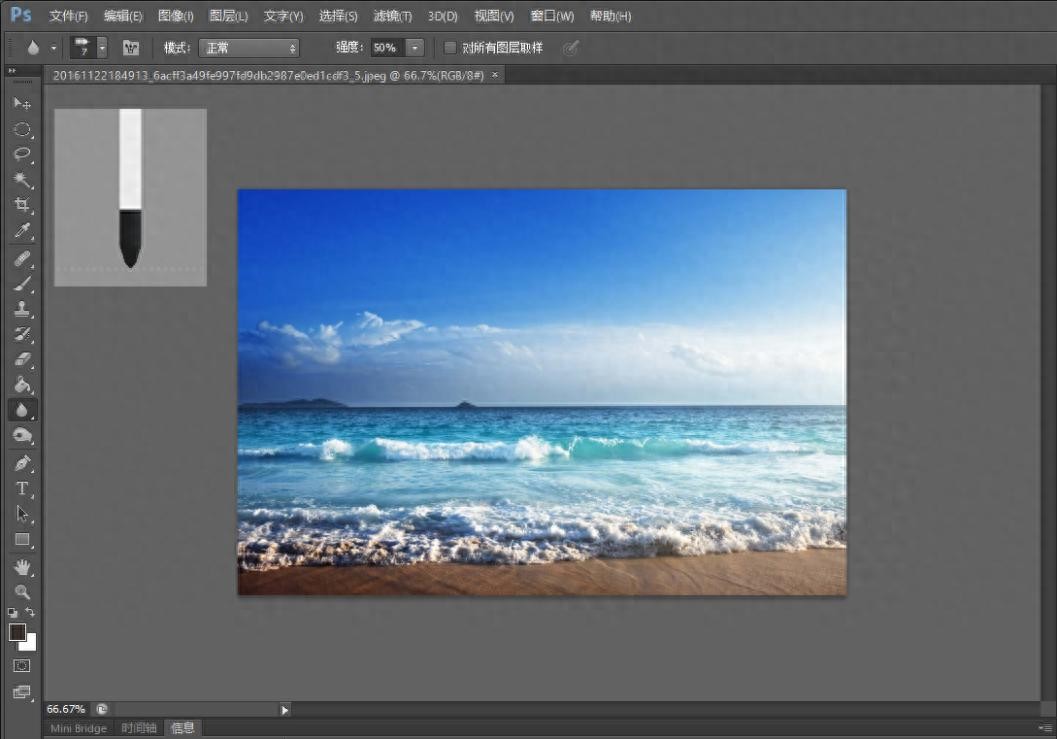Choose the Clone Stamp tool

point(22,308)
